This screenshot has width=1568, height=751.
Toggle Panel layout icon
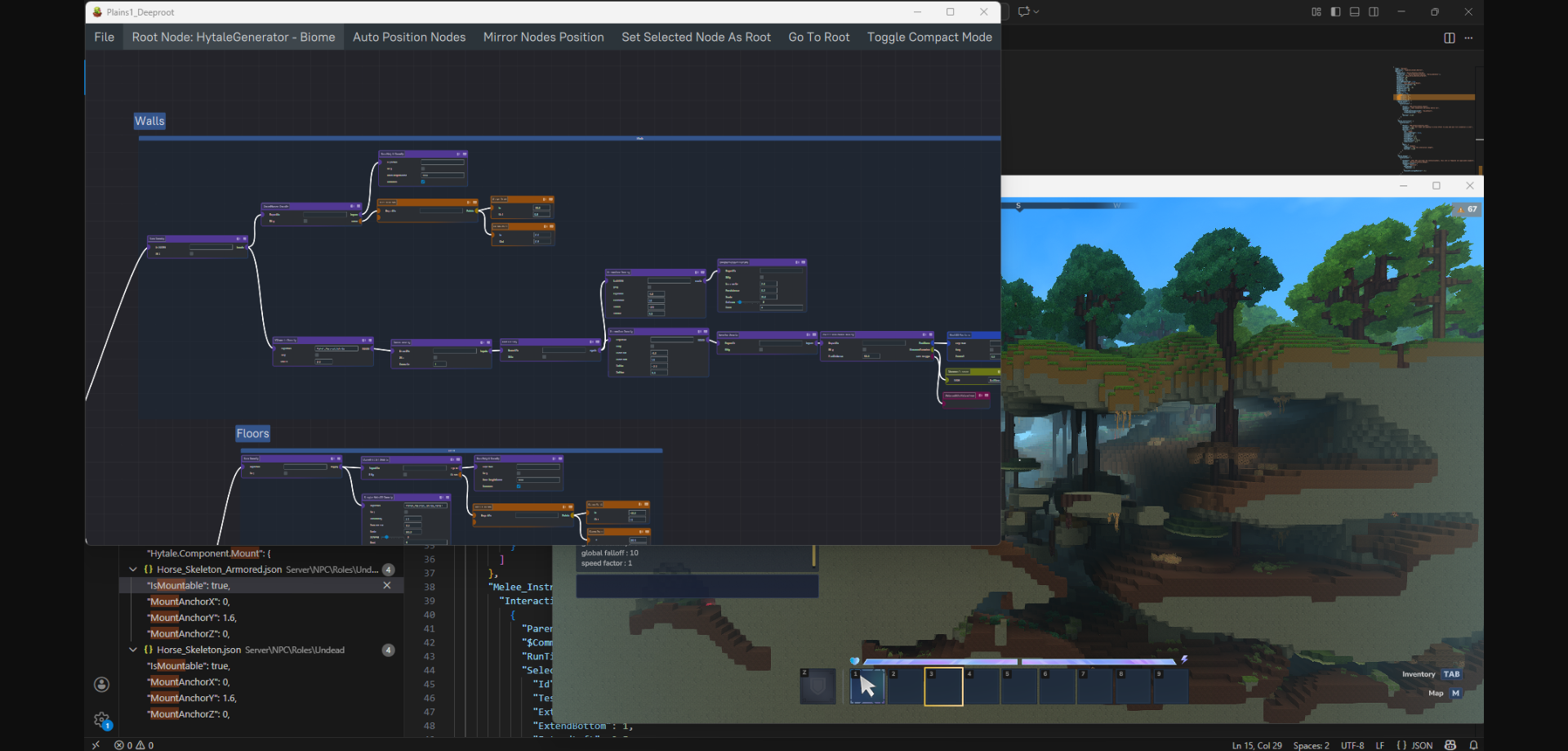pyautogui.click(x=1355, y=11)
